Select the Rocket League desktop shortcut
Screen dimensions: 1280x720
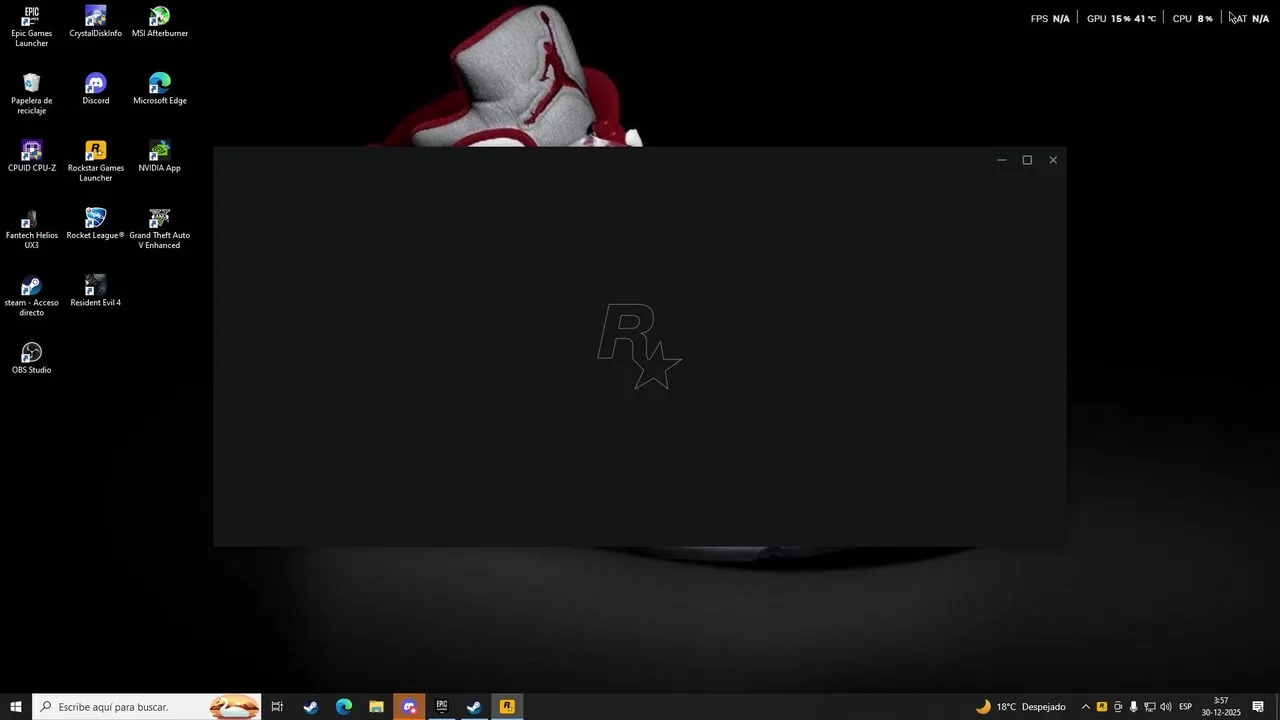tap(96, 224)
